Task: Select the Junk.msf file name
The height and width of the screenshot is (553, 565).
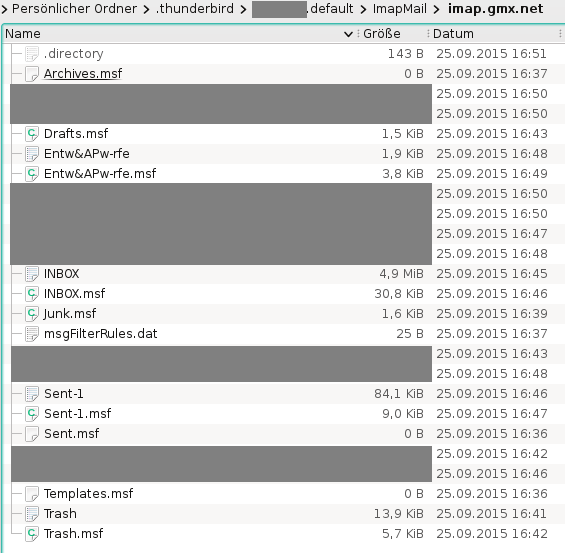Action: point(70,314)
